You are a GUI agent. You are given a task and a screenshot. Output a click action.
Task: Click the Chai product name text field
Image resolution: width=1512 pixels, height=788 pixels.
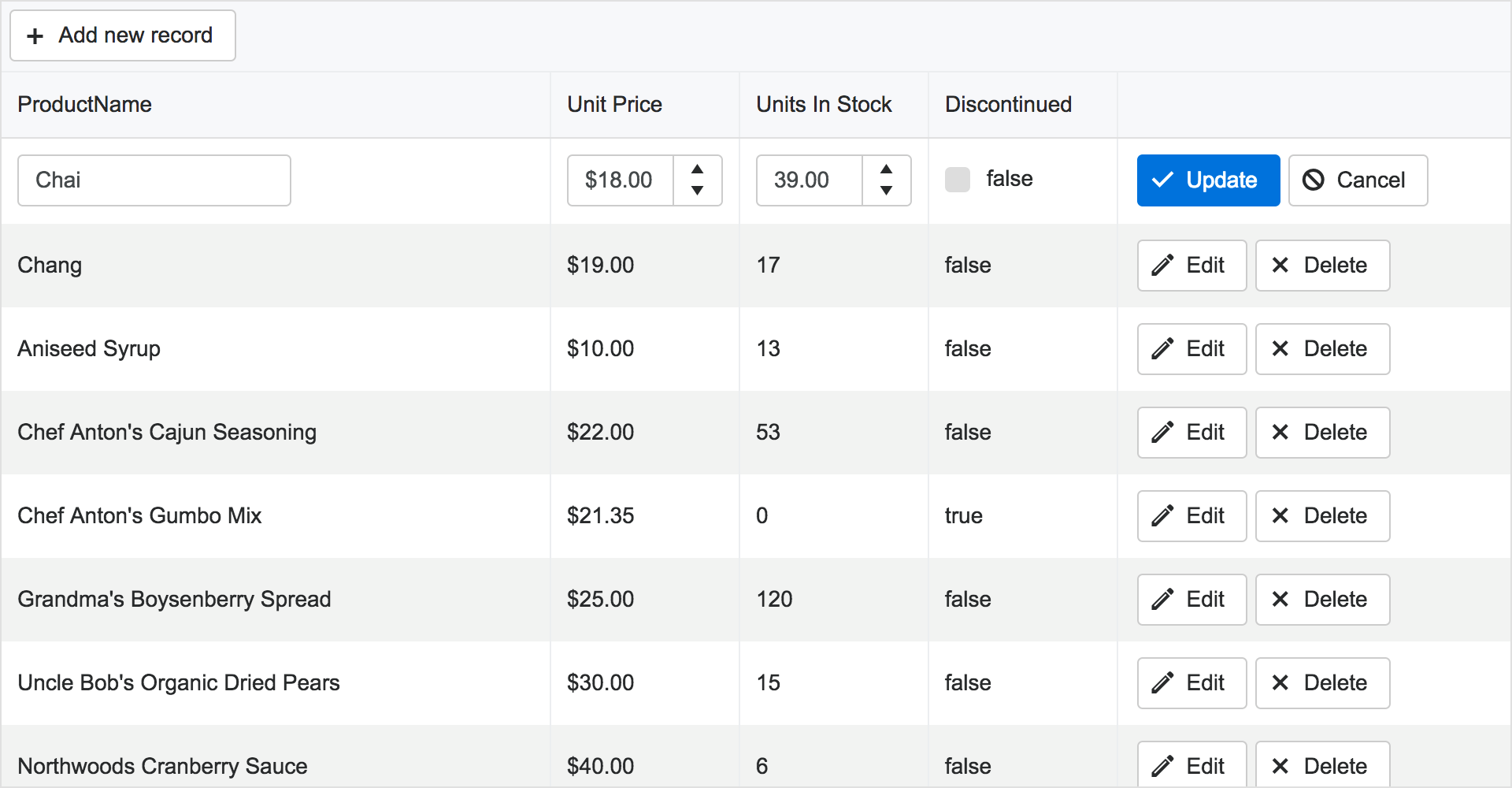[x=154, y=180]
